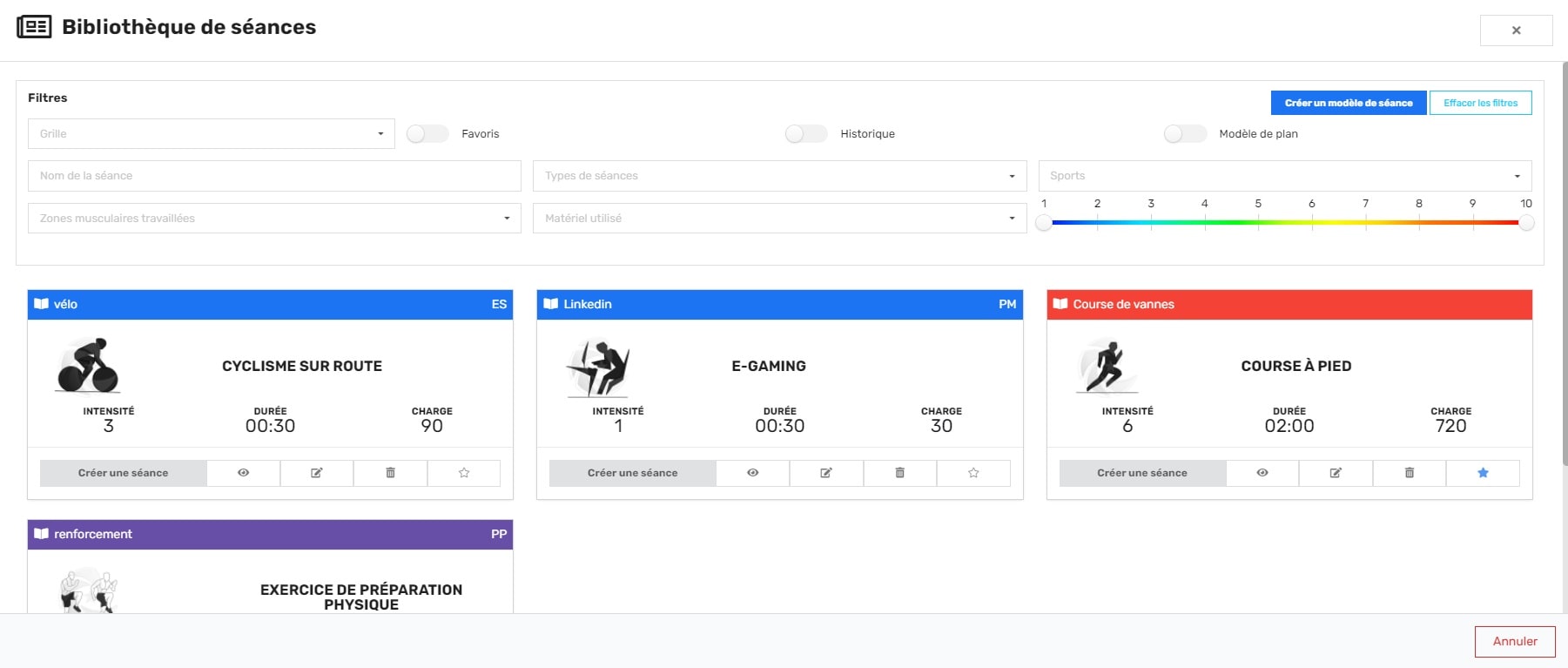The width and height of the screenshot is (1568, 668).
Task: Mark the vélo session as favorite with the star
Action: tap(464, 473)
